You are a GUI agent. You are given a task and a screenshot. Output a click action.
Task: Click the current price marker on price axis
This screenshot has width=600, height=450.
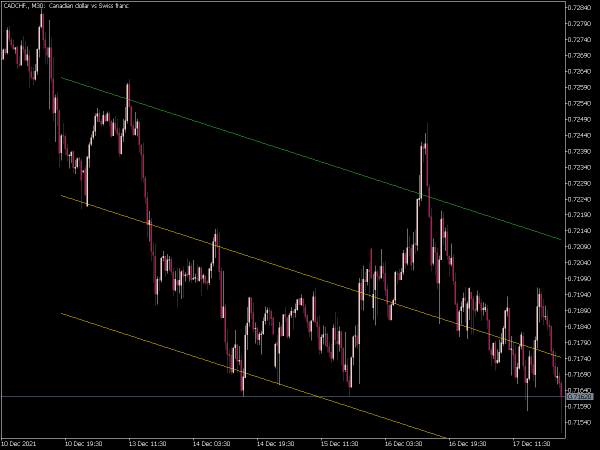tap(579, 397)
